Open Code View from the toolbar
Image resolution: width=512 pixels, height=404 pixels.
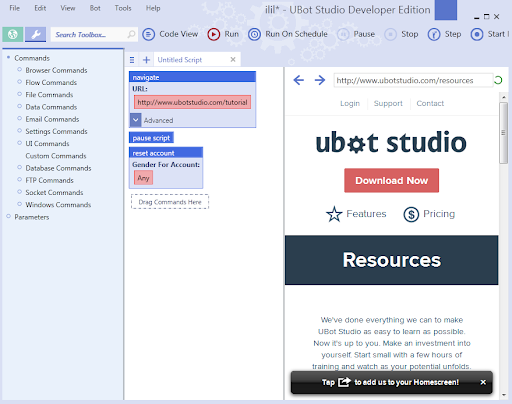pos(170,34)
